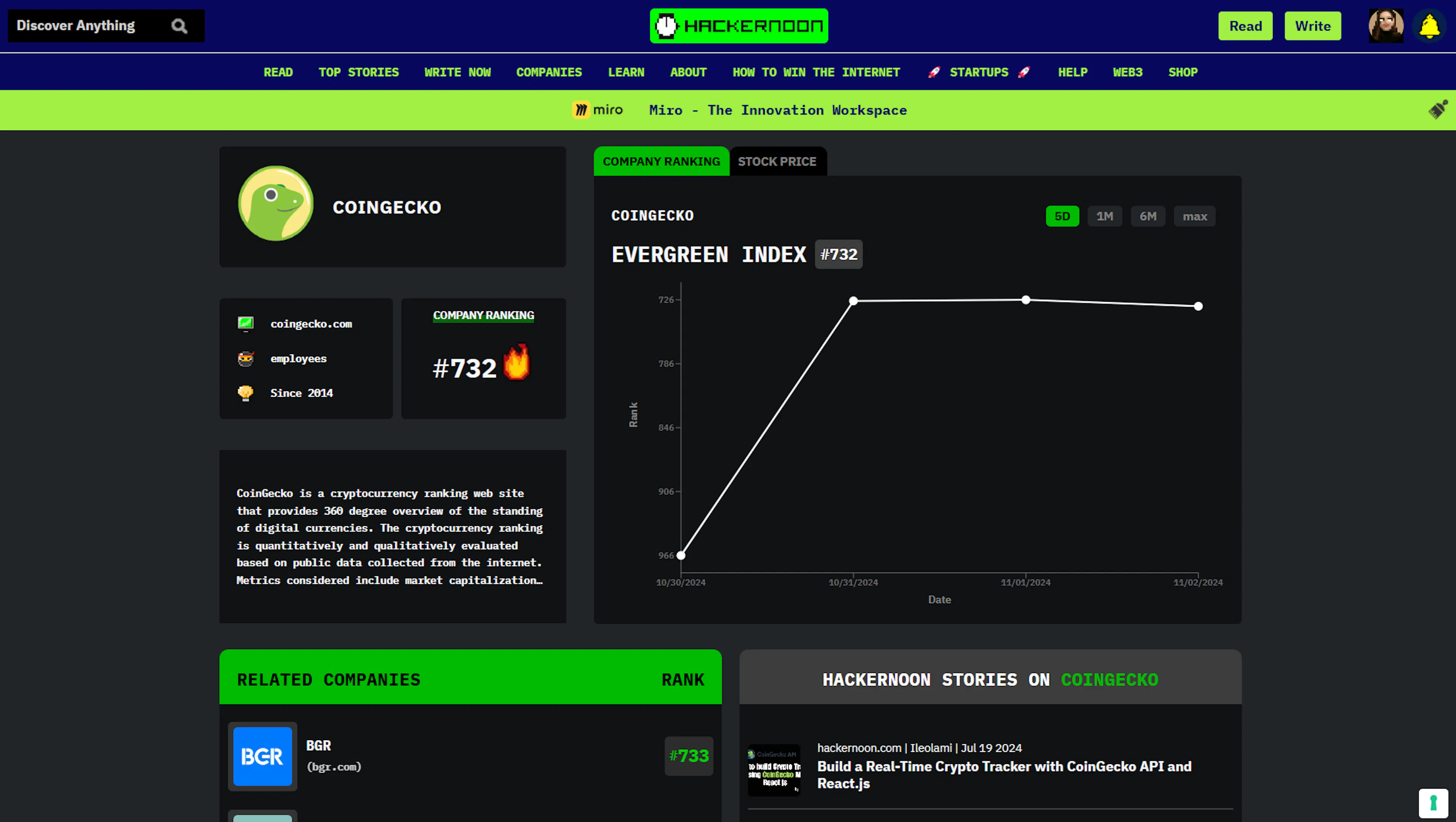Switch chart to 6M range
Image resolution: width=1456 pixels, height=822 pixels.
coord(1147,216)
